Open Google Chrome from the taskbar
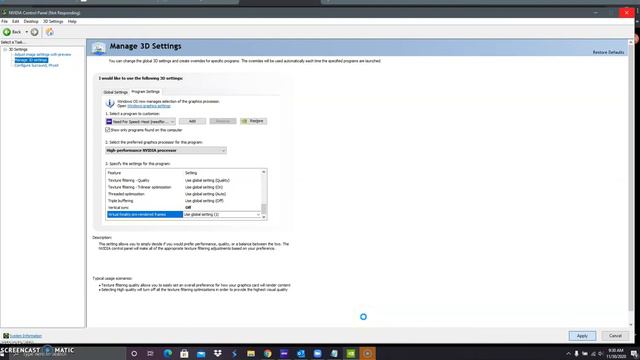The image size is (640, 360). click(x=267, y=353)
